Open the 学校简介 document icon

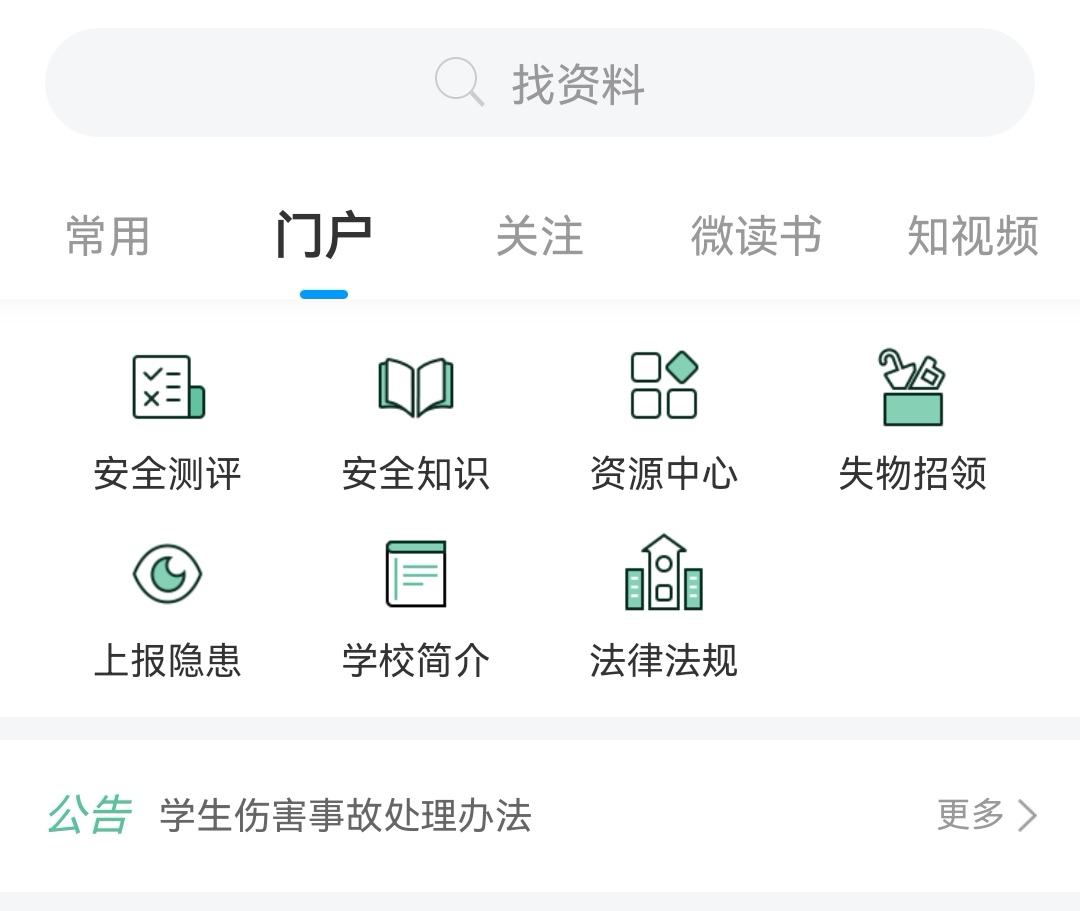(x=415, y=574)
